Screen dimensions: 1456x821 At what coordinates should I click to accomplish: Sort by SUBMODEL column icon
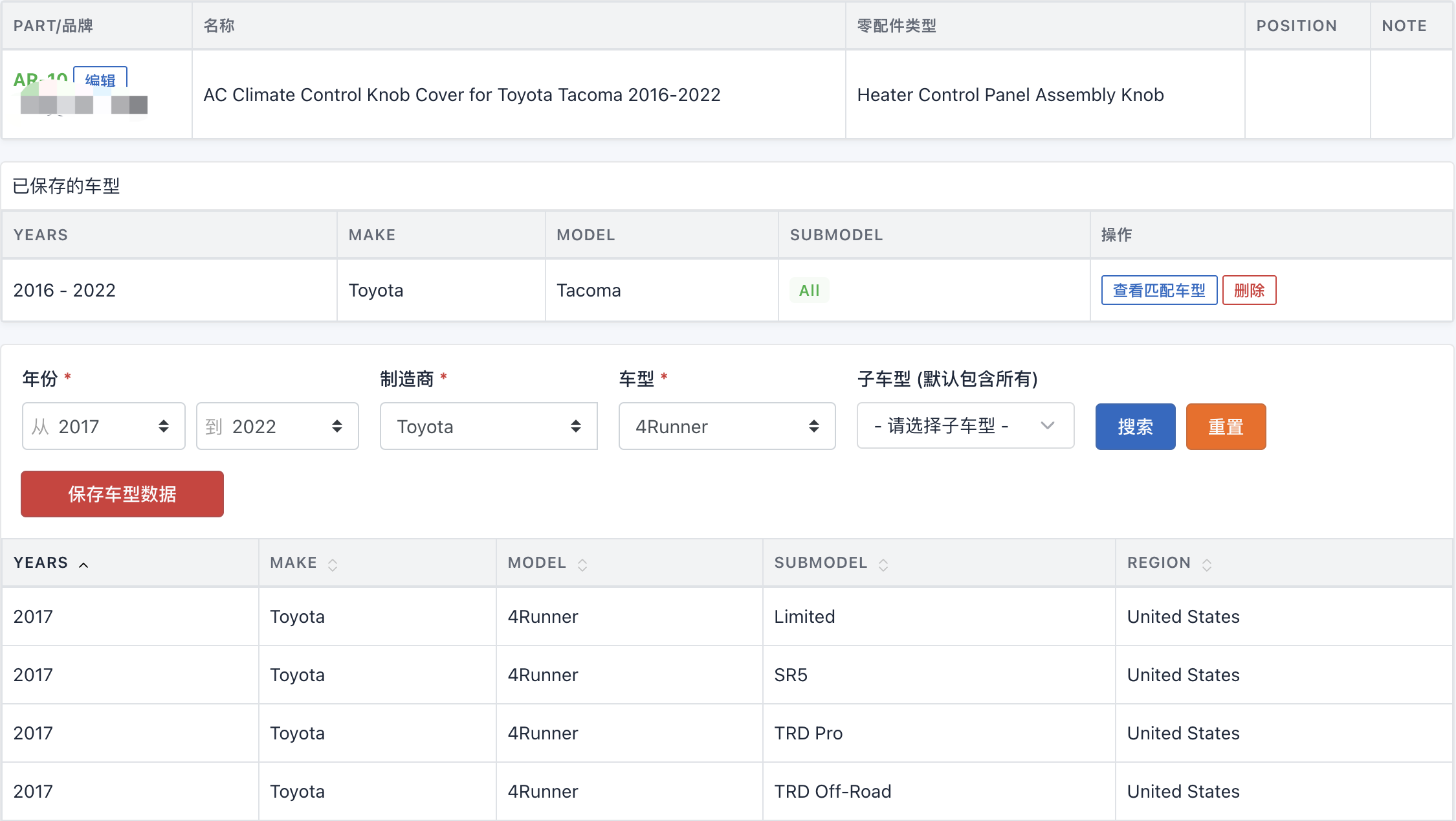[883, 565]
